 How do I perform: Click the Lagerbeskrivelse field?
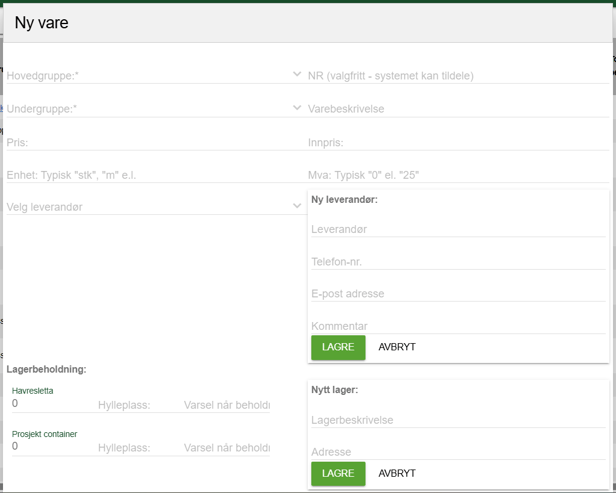[x=458, y=420]
